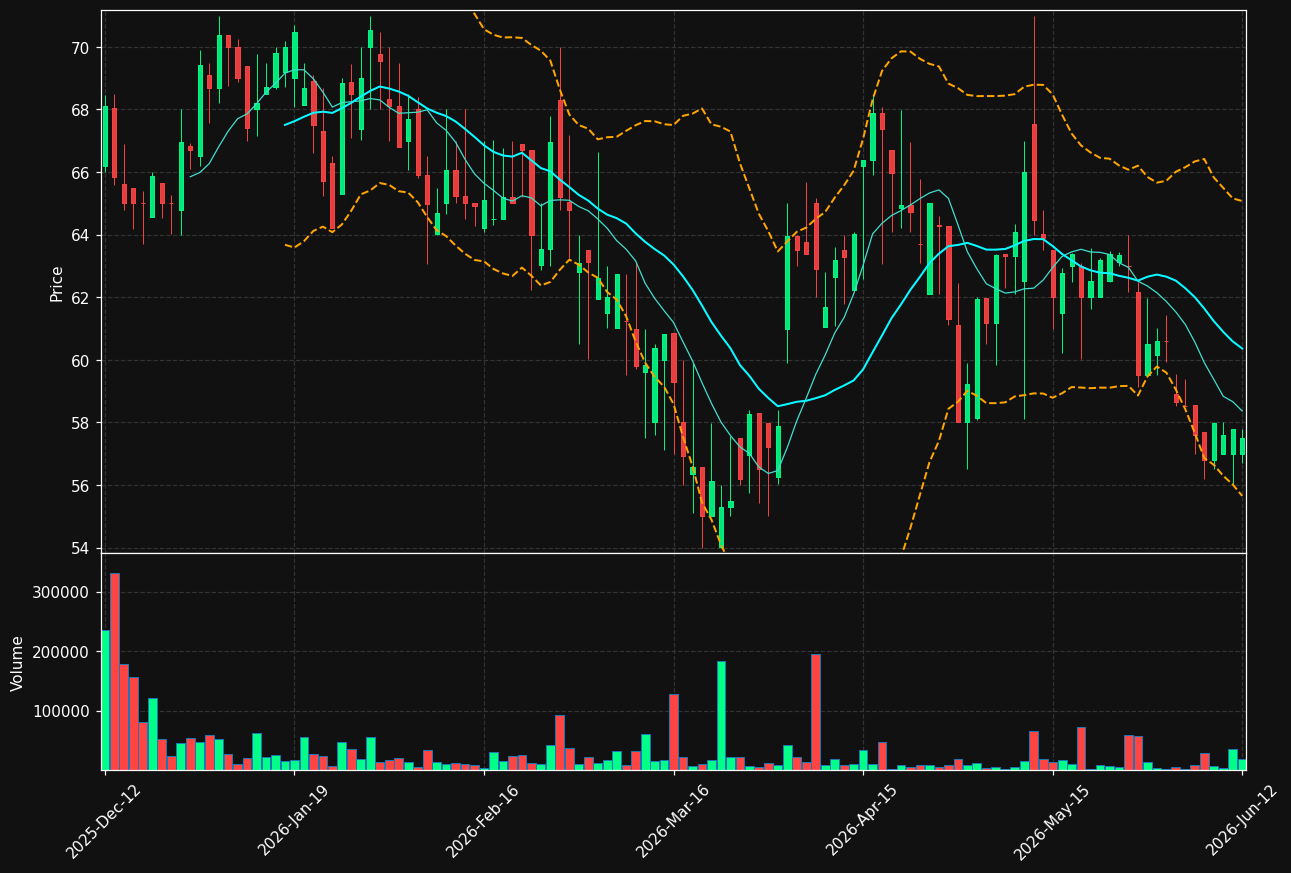This screenshot has height=873, width=1291.
Task: Click the 70 price tick label
Action: [80, 48]
